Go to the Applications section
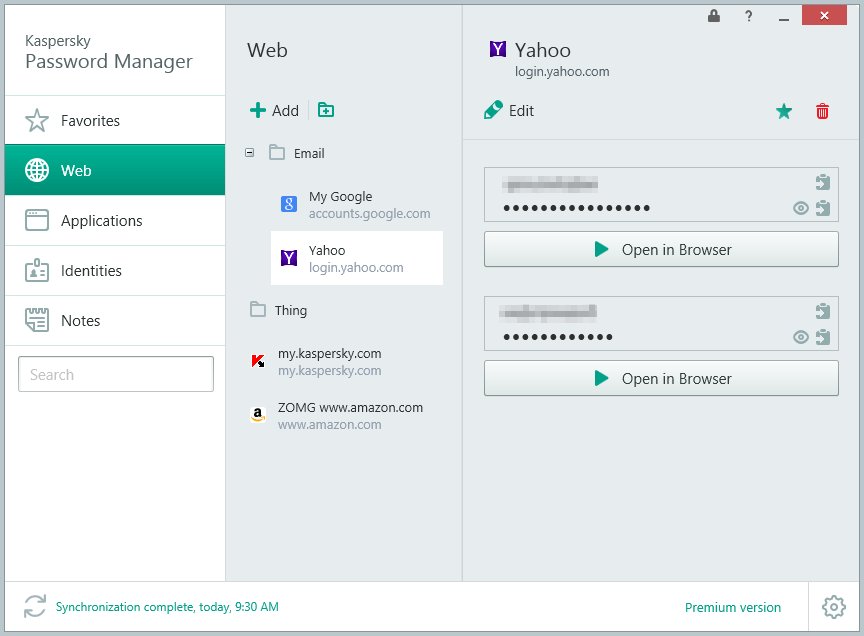 [x=115, y=220]
